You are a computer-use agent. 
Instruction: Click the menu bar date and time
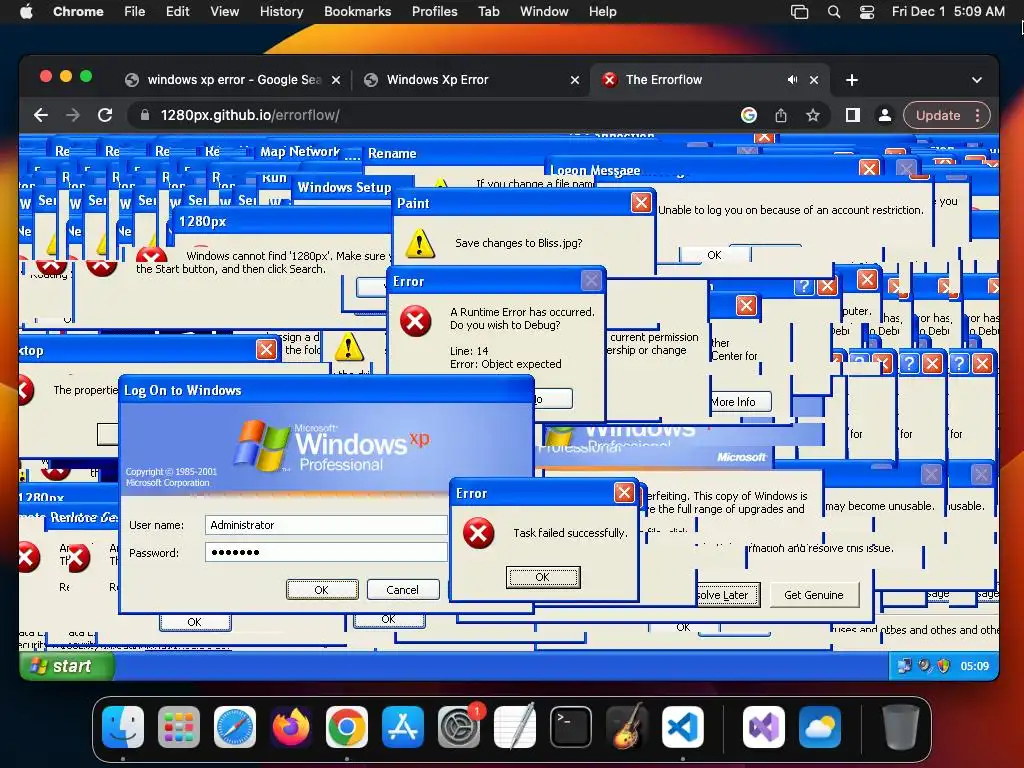(x=948, y=11)
